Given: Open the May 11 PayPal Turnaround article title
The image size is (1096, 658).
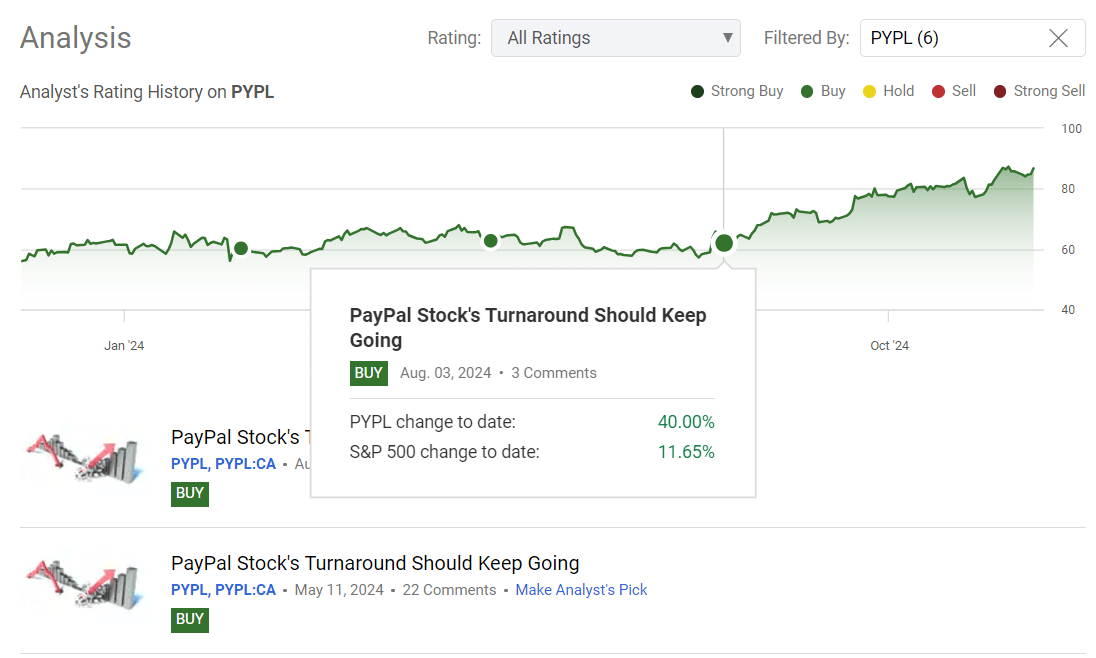Looking at the screenshot, I should pyautogui.click(x=375, y=563).
